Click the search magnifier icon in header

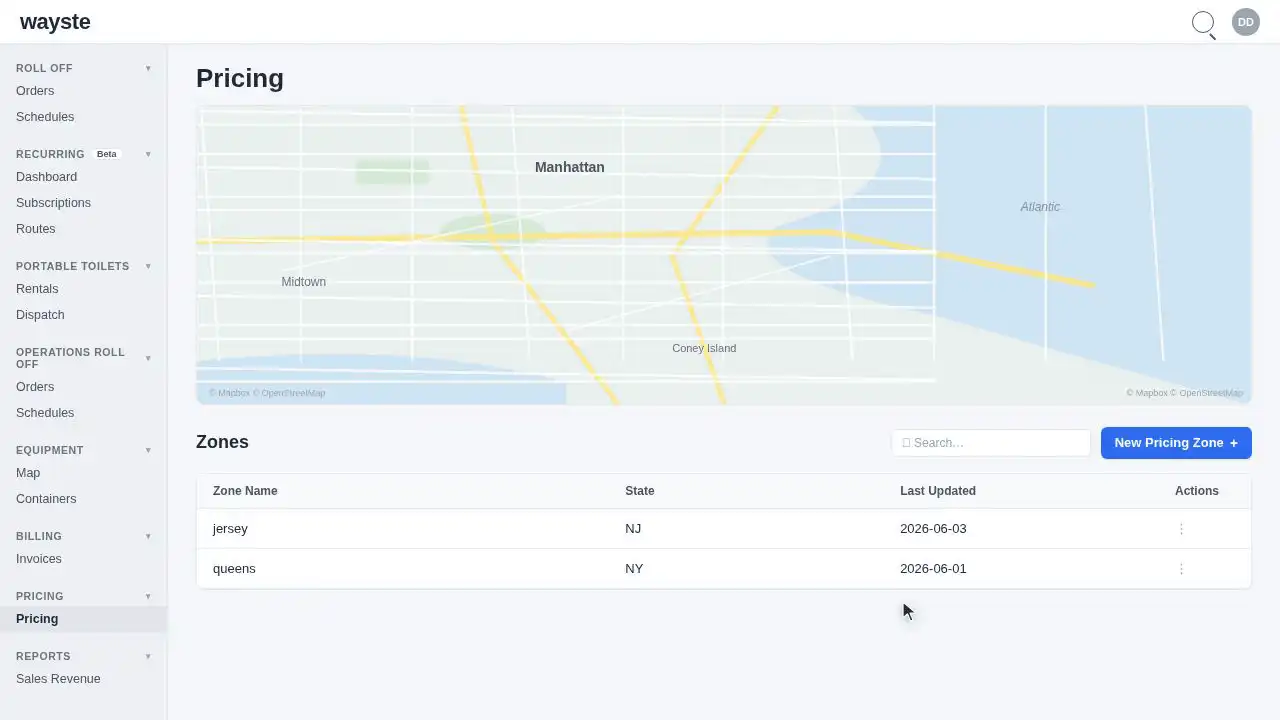click(1204, 24)
